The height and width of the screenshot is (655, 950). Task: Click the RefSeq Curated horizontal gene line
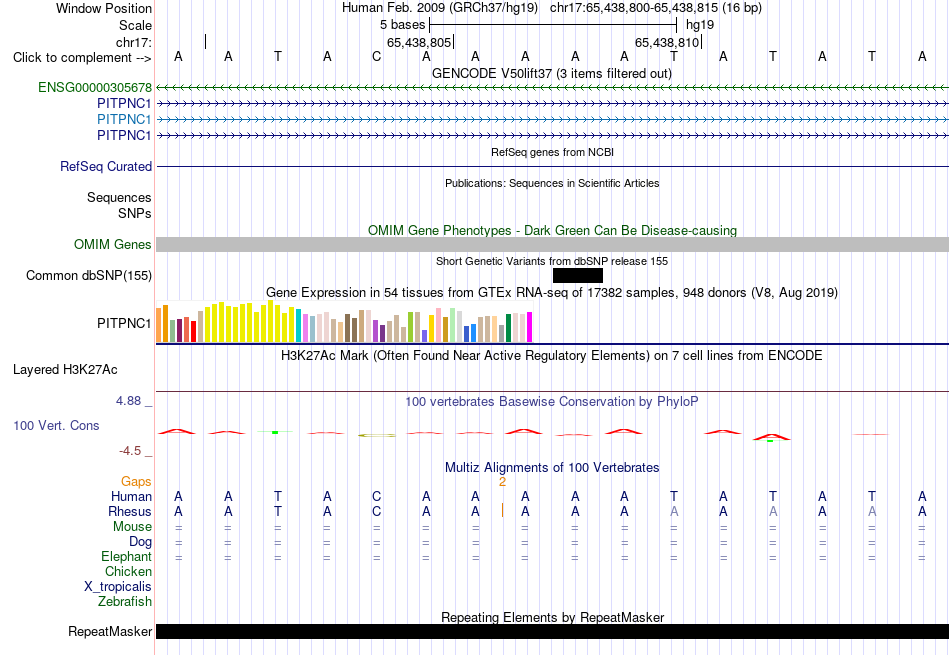[x=553, y=166]
